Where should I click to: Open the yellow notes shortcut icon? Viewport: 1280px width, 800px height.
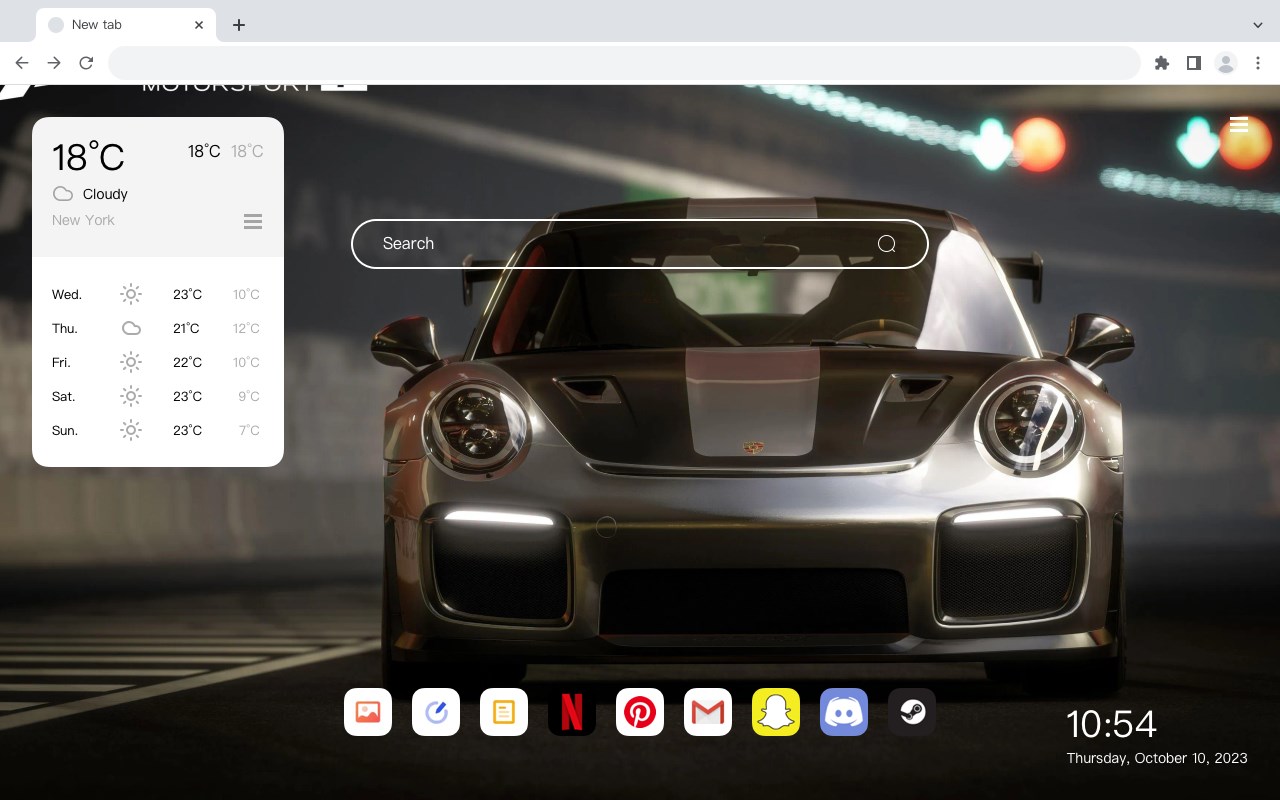coord(504,712)
